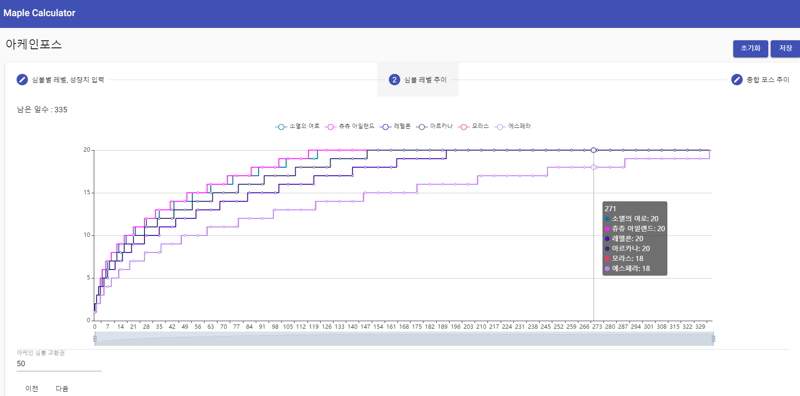Click the 저장 save button
The width and height of the screenshot is (800, 396).
[x=785, y=49]
